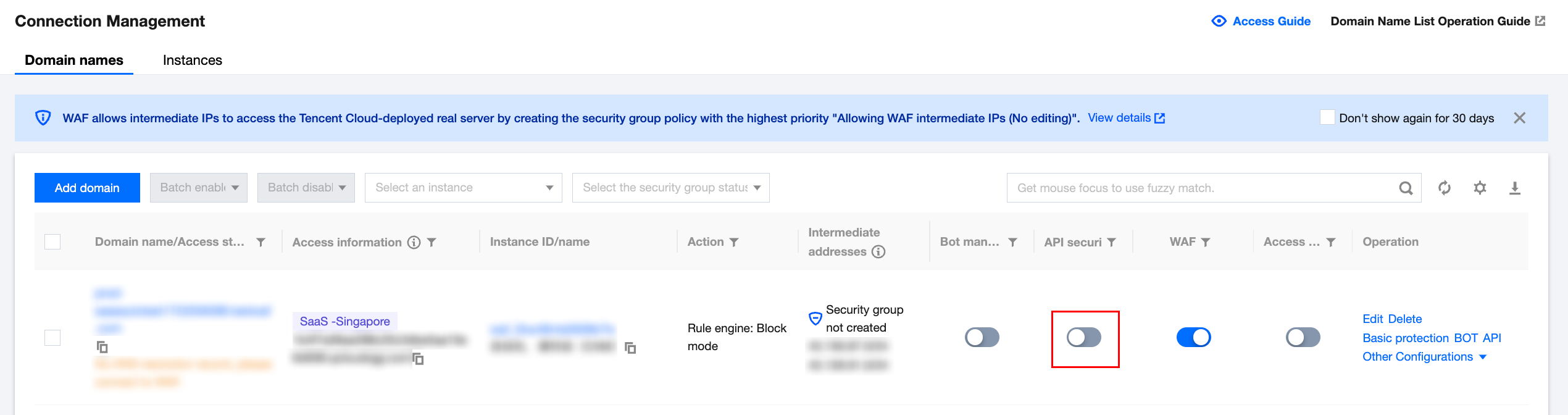The image size is (1568, 415).
Task: Click the Access information info icon
Action: click(x=414, y=243)
